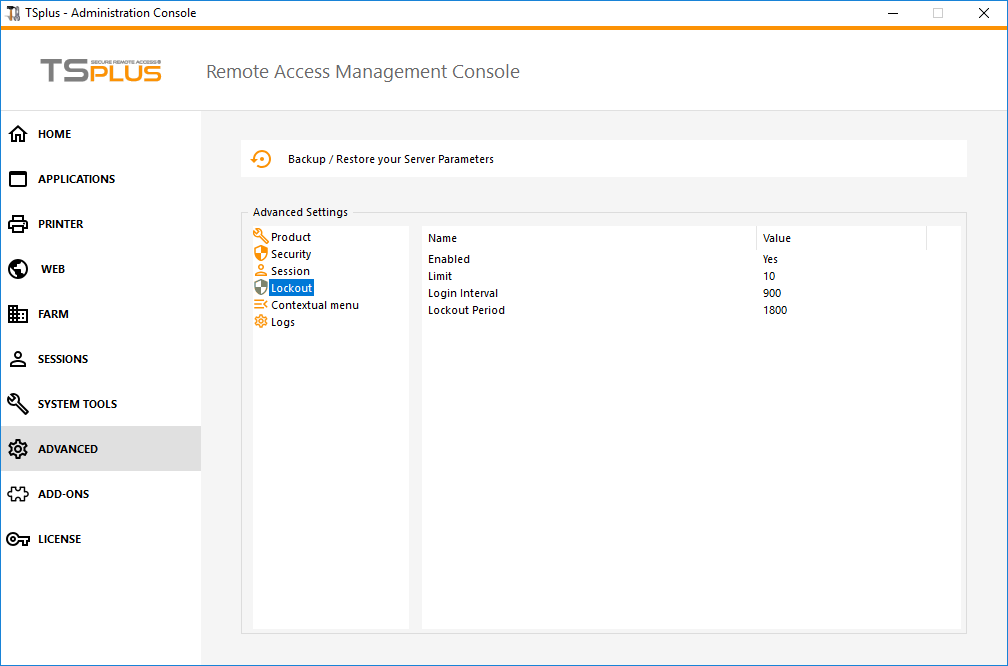Switch to the License section
The image size is (1008, 666).
point(59,539)
